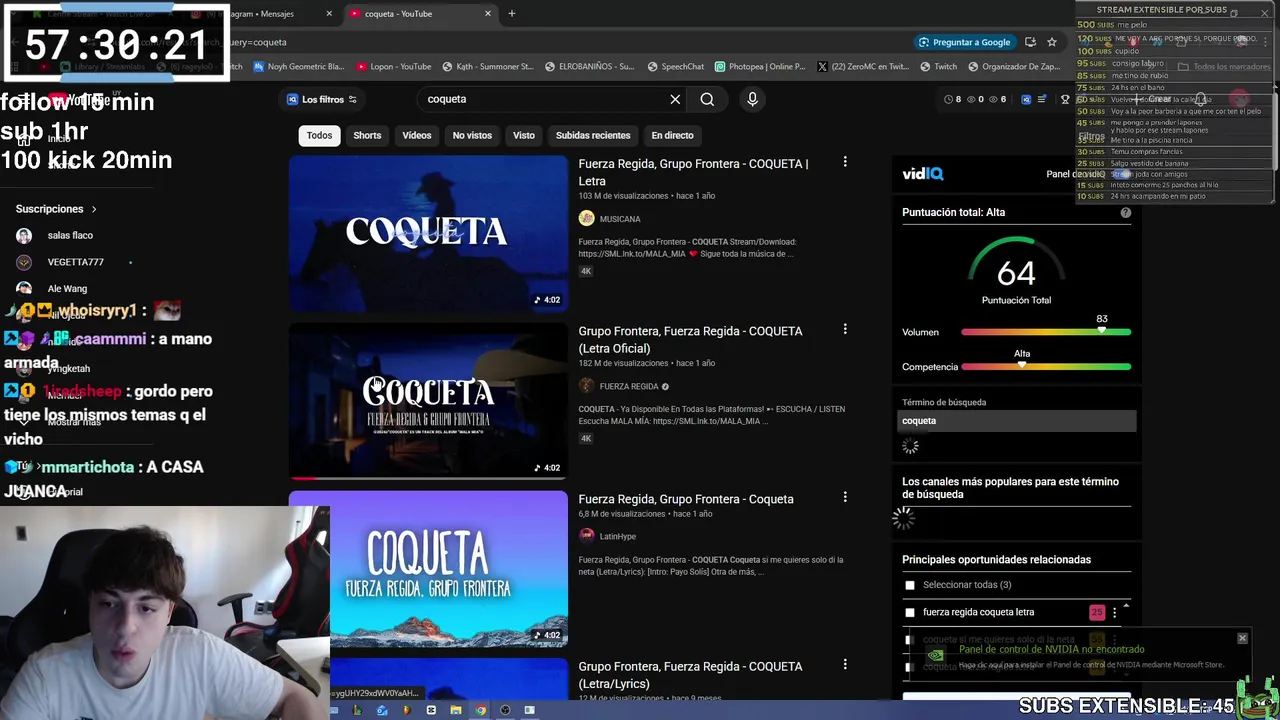The width and height of the screenshot is (1280, 720).
Task: Click the vidIQ logo in panel
Action: click(922, 173)
